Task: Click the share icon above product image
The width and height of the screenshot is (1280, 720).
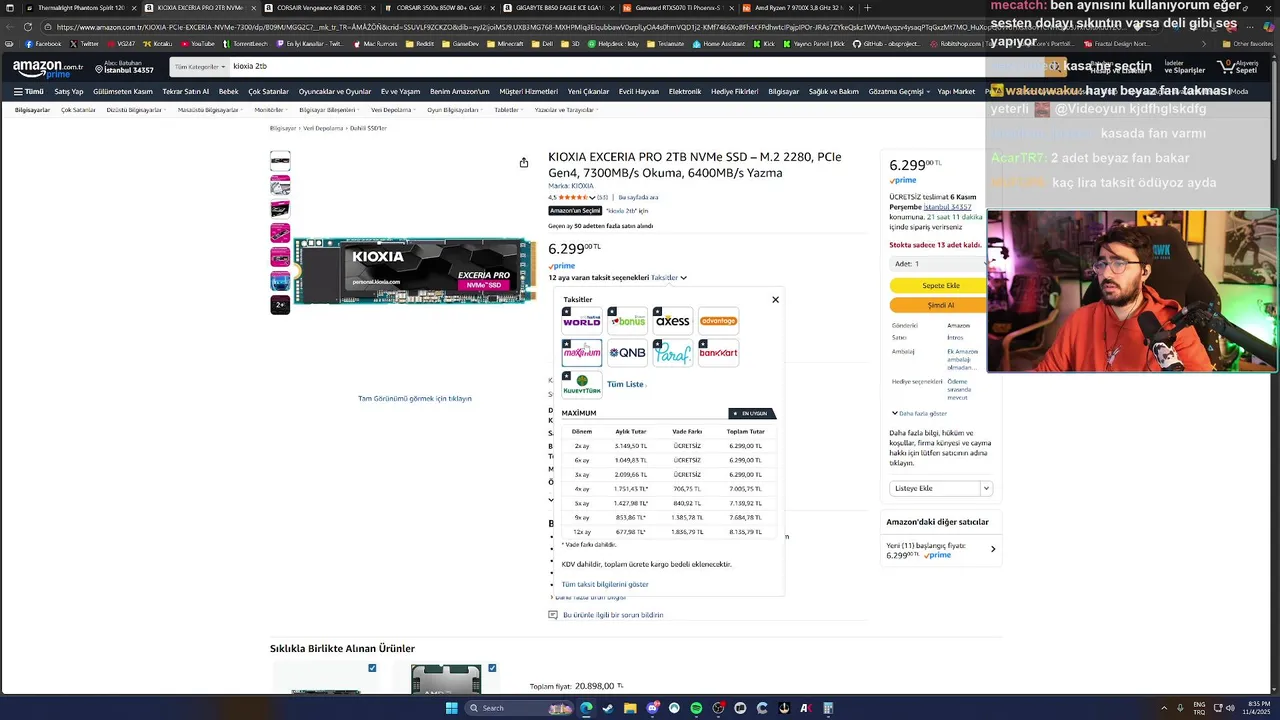Action: click(x=524, y=163)
